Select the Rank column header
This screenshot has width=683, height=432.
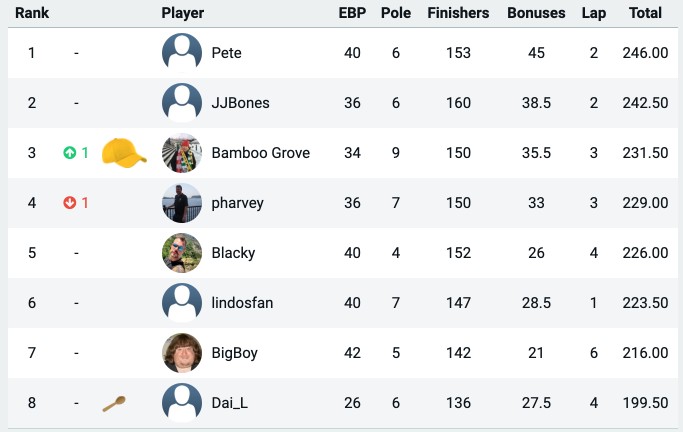(32, 13)
